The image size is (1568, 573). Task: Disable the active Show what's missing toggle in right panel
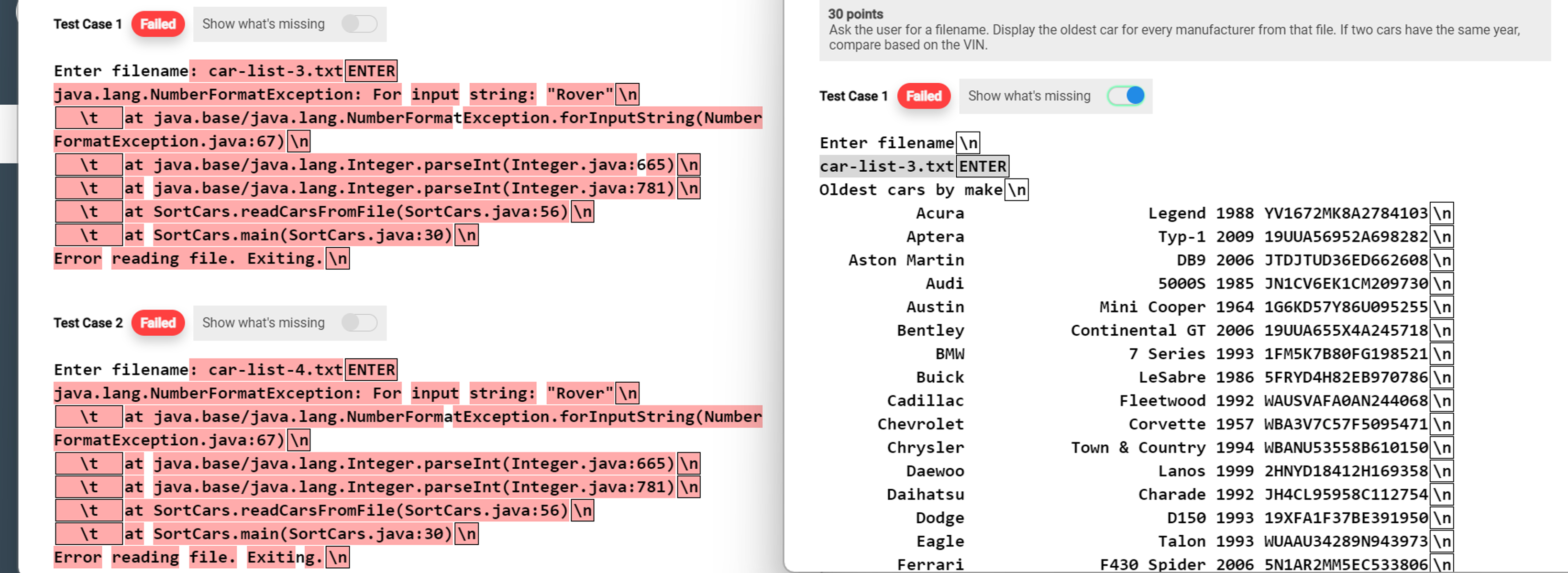[1126, 96]
